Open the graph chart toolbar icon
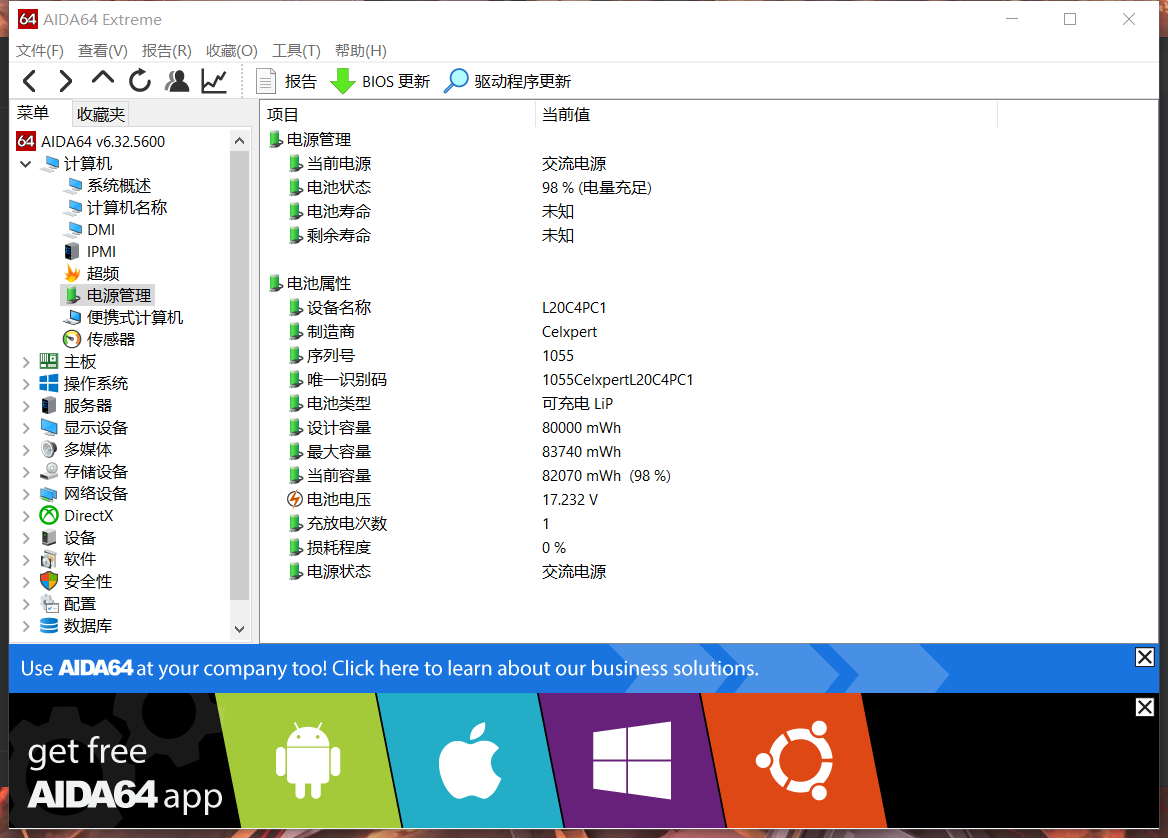This screenshot has height=838, width=1168. point(215,80)
